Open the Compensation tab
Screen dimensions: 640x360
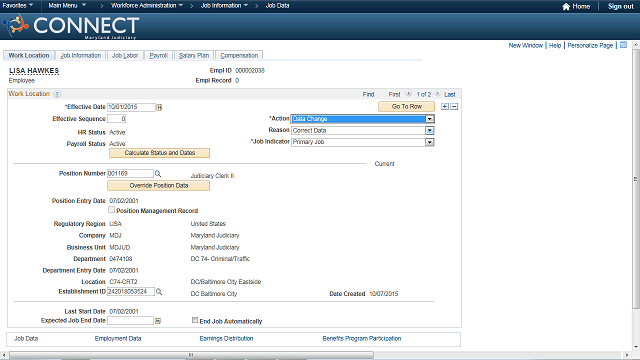(239, 56)
